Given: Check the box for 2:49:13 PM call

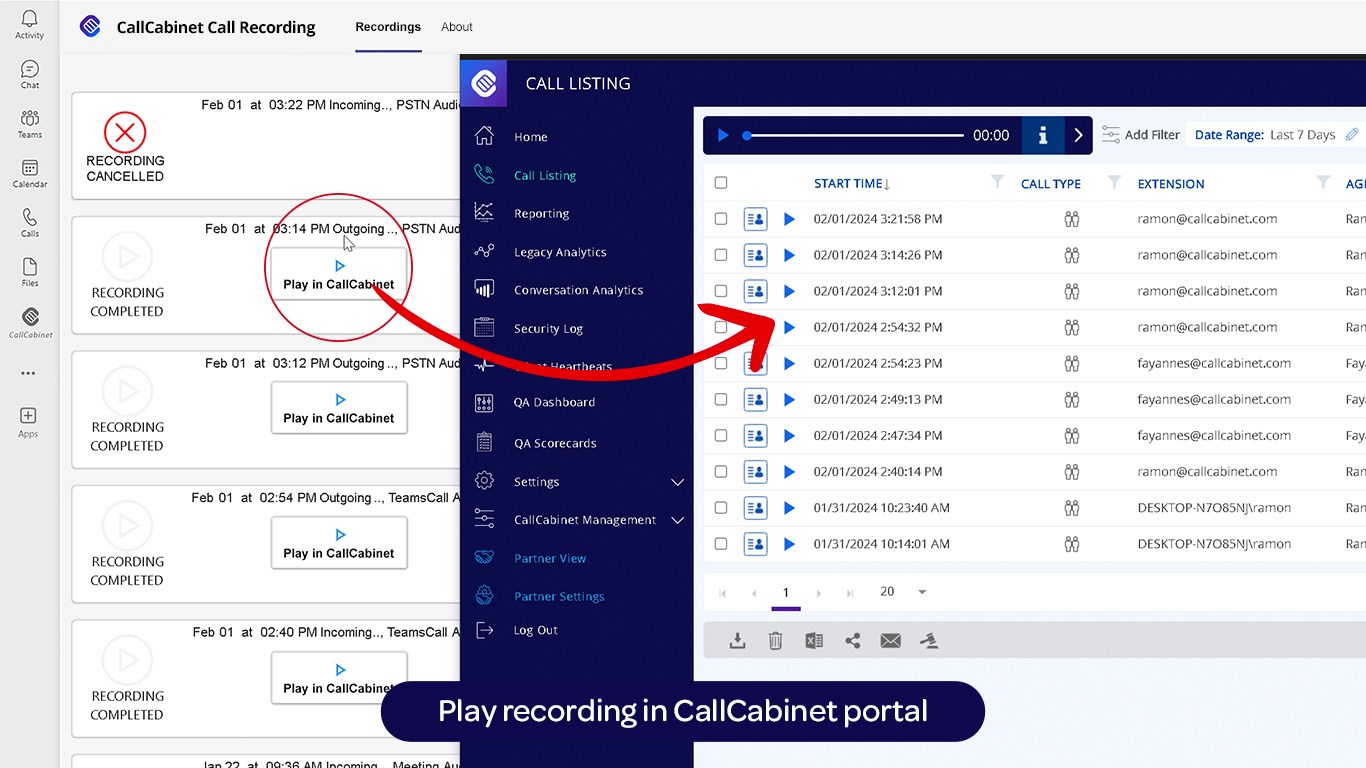Looking at the screenshot, I should (721, 399).
